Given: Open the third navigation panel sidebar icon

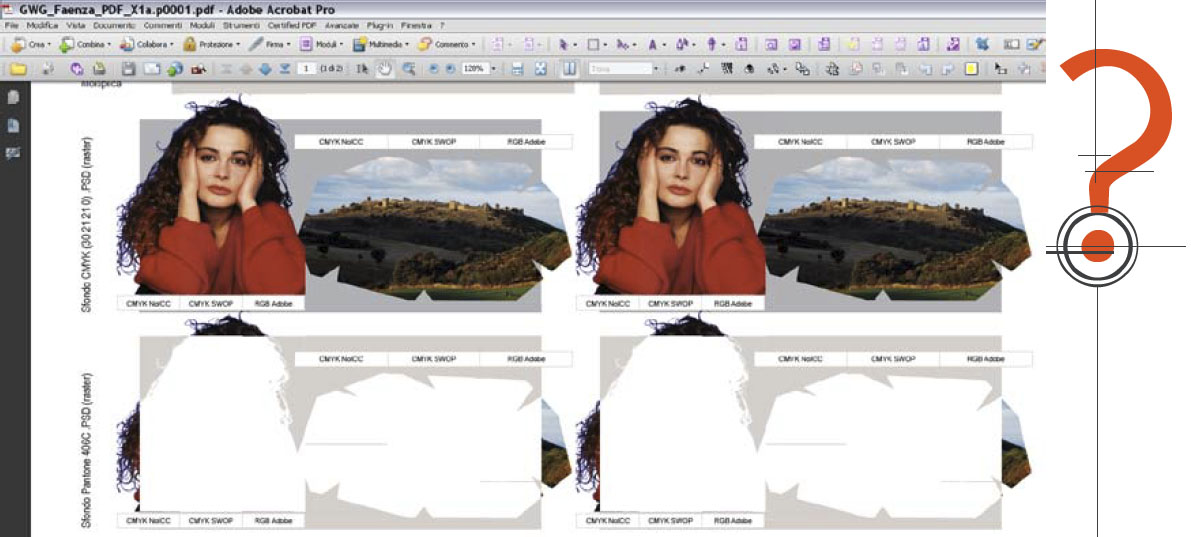Looking at the screenshot, I should click(x=13, y=153).
